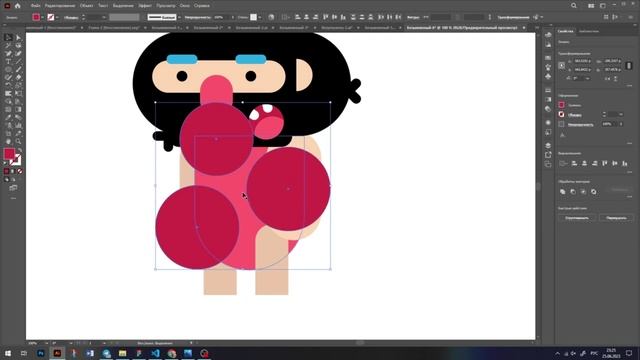640x360 pixels.
Task: Open Непрозрачность link in Properties panel
Action: click(x=580, y=124)
